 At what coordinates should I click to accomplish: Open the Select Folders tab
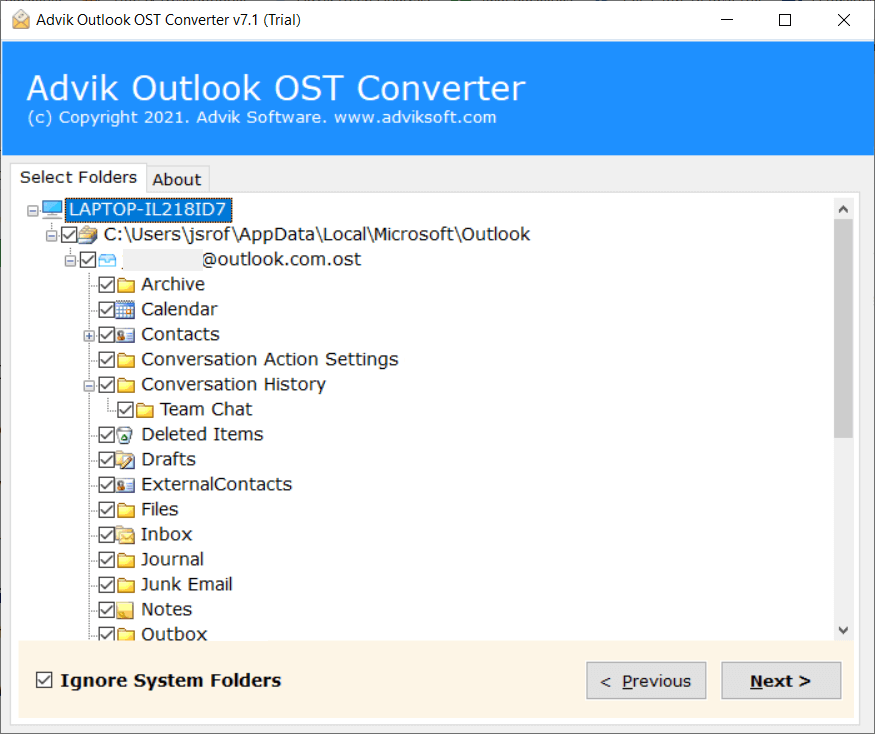tap(79, 177)
